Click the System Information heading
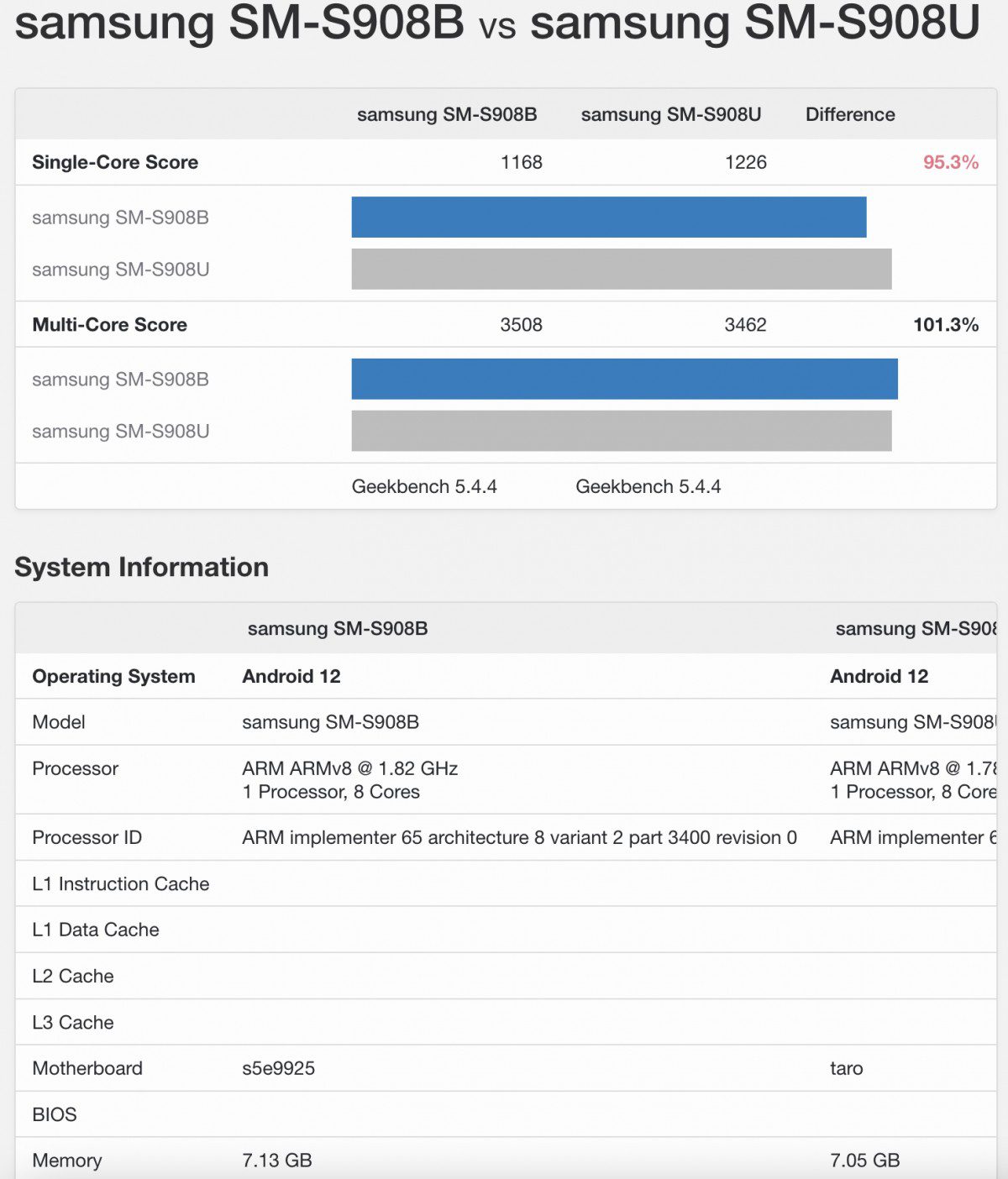The image size is (1008, 1179). pyautogui.click(x=140, y=567)
